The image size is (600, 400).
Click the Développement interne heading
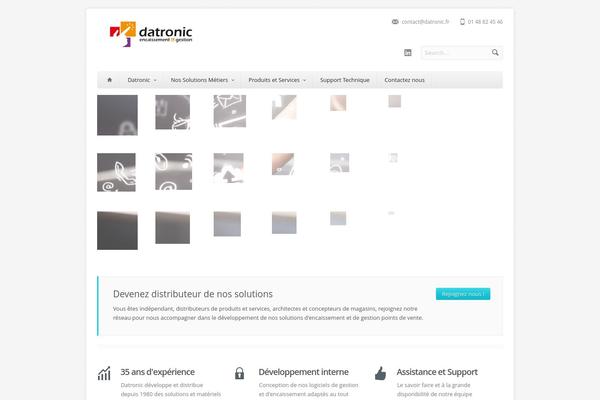click(303, 372)
